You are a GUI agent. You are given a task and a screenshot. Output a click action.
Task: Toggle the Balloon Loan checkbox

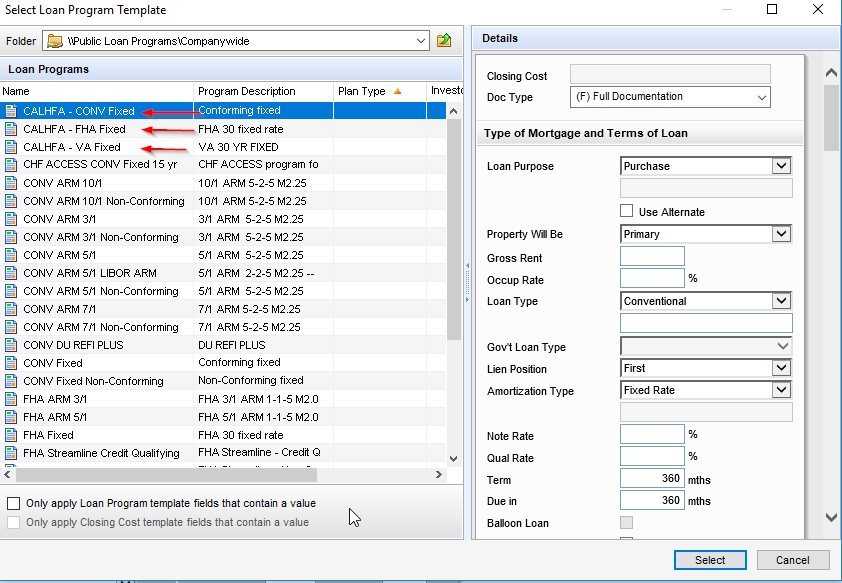pos(626,522)
